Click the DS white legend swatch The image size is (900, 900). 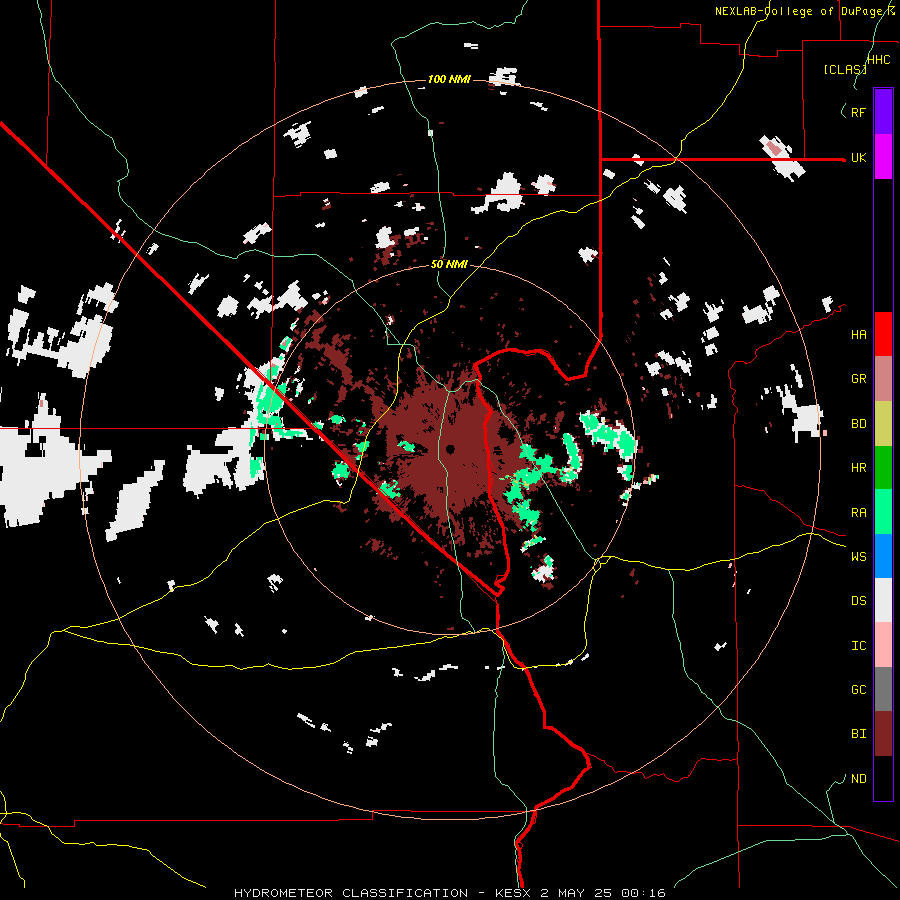pos(883,600)
